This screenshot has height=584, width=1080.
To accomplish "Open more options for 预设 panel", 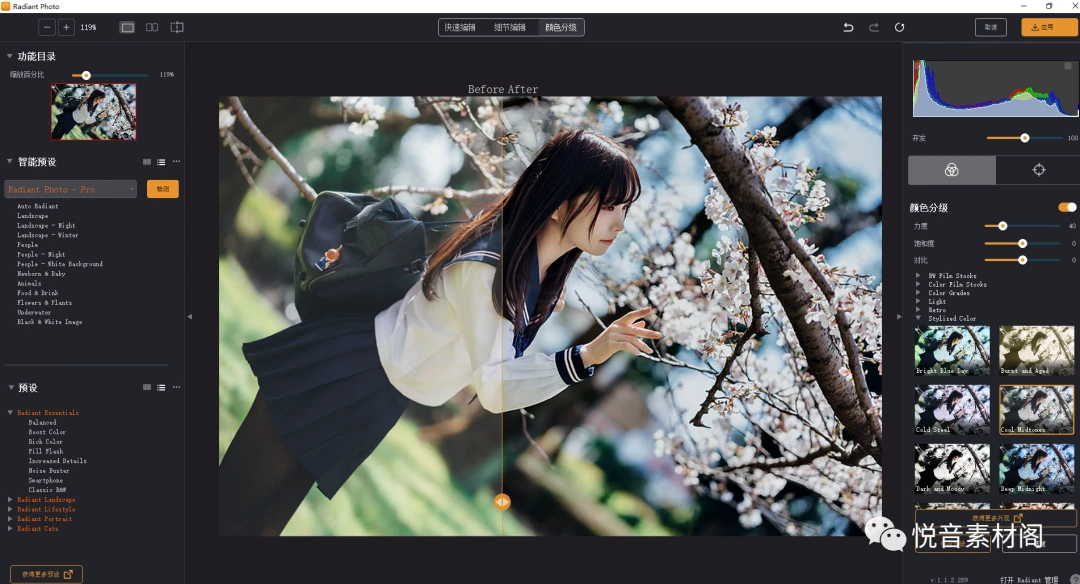I will click(176, 388).
